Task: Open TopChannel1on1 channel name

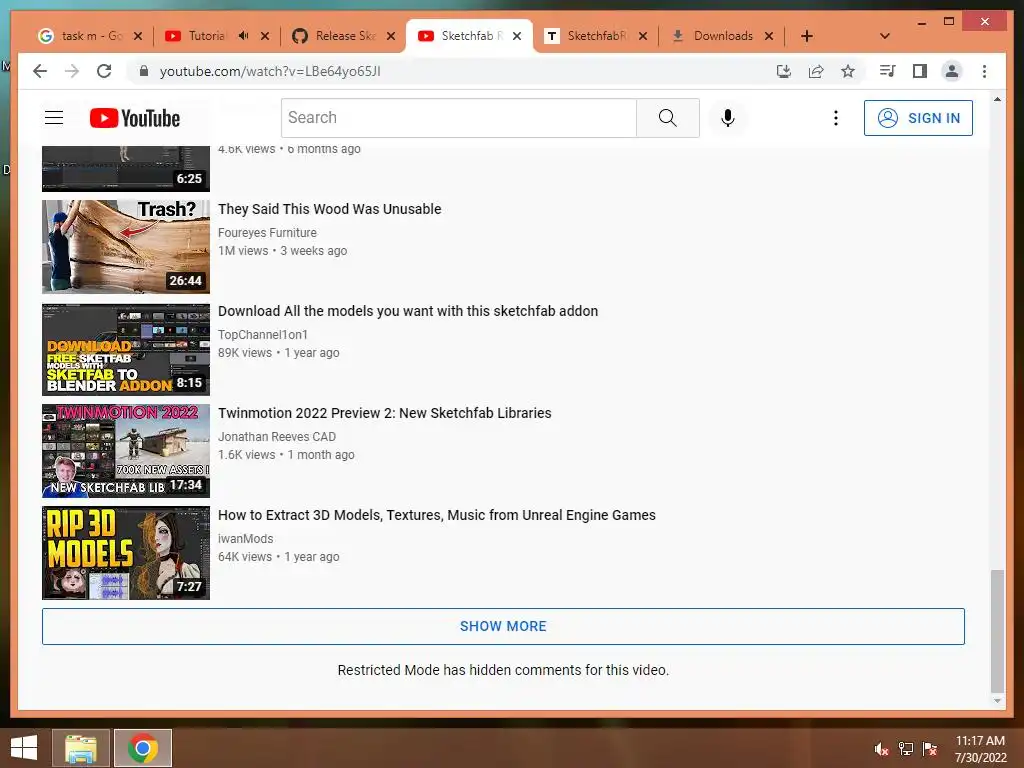Action: coord(263,334)
